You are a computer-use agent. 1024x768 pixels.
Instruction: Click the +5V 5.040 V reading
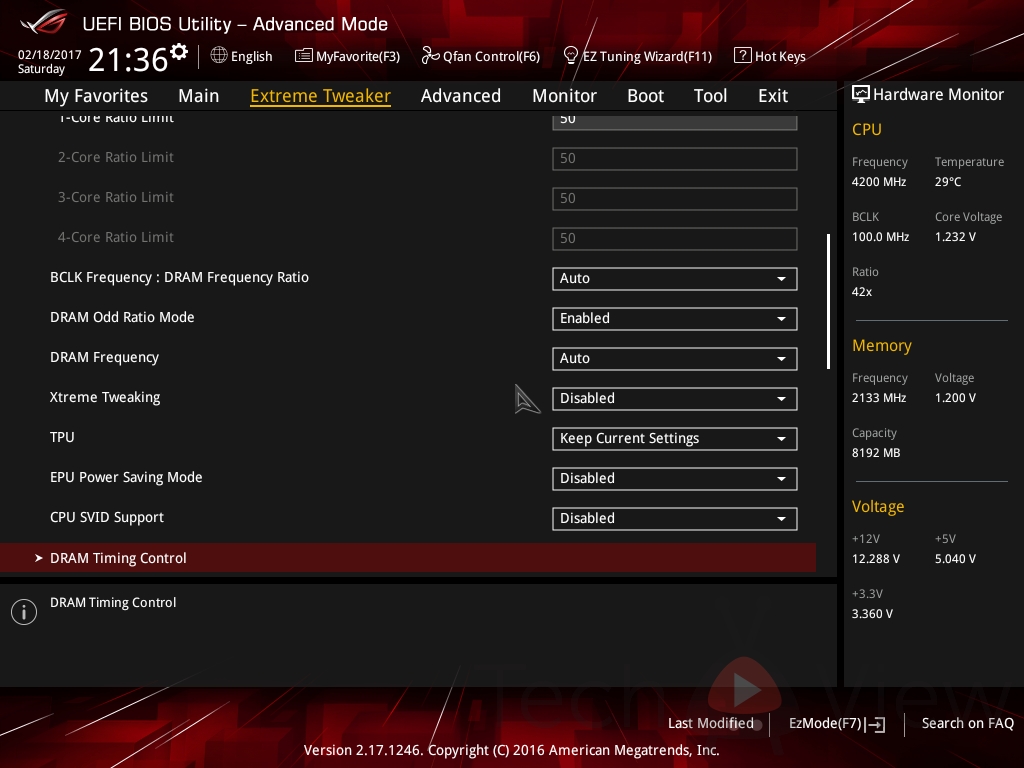(955, 558)
